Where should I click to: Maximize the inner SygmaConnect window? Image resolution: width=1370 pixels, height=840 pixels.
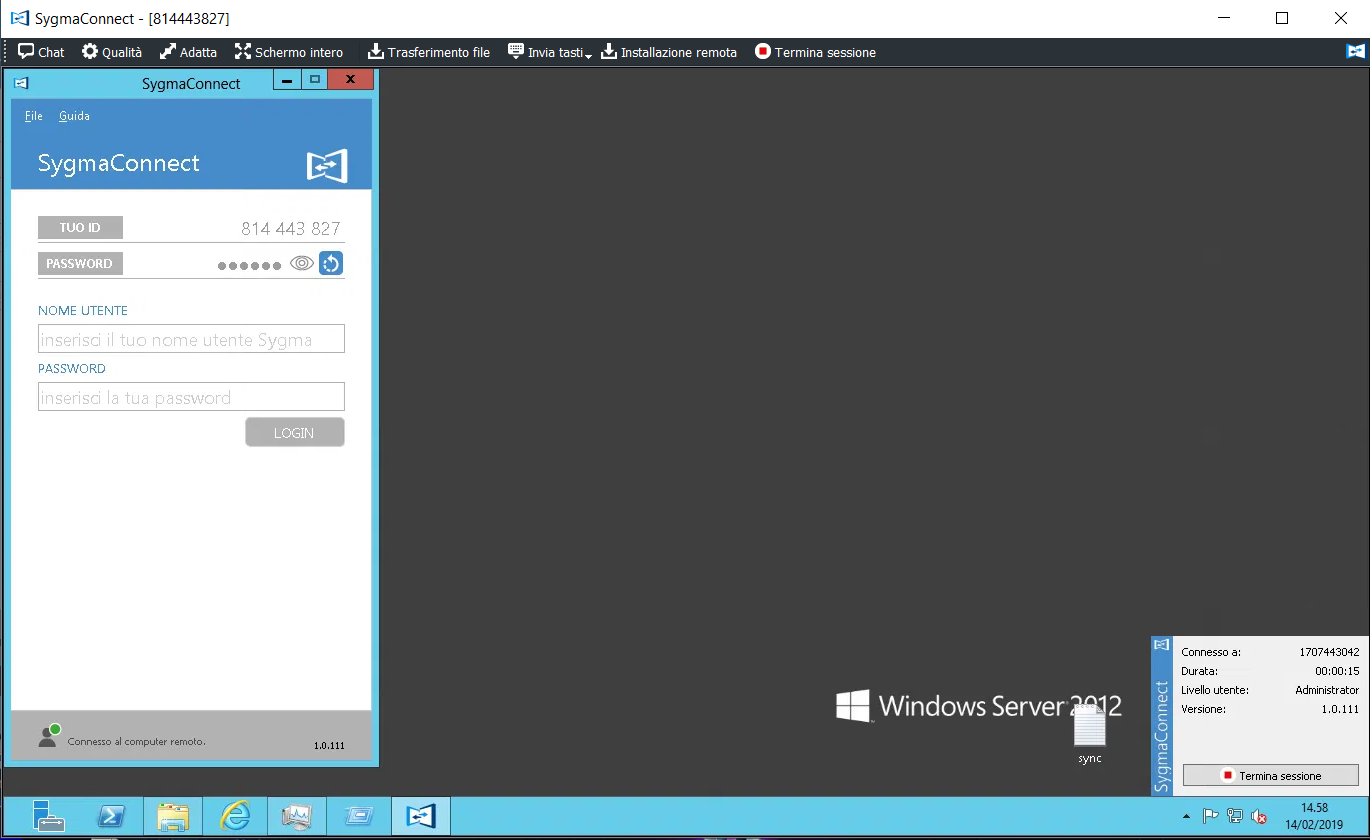click(314, 80)
